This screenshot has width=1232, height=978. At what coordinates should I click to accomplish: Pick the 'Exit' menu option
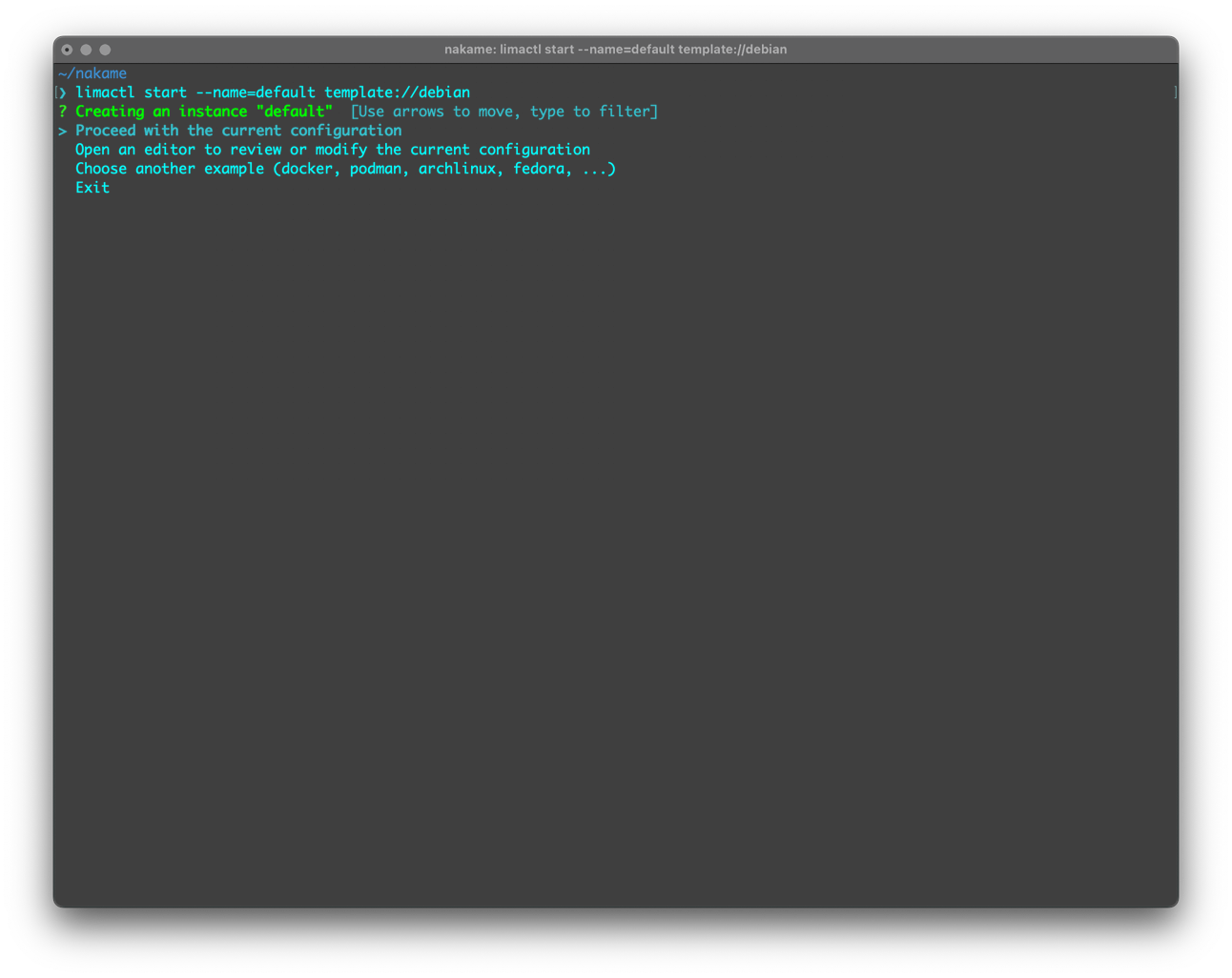tap(92, 188)
